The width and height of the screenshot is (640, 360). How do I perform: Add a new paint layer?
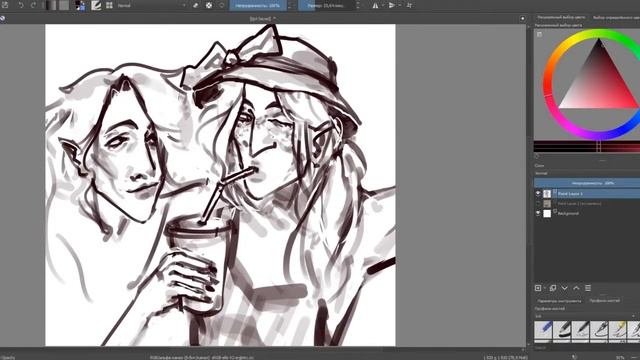pyautogui.click(x=538, y=288)
